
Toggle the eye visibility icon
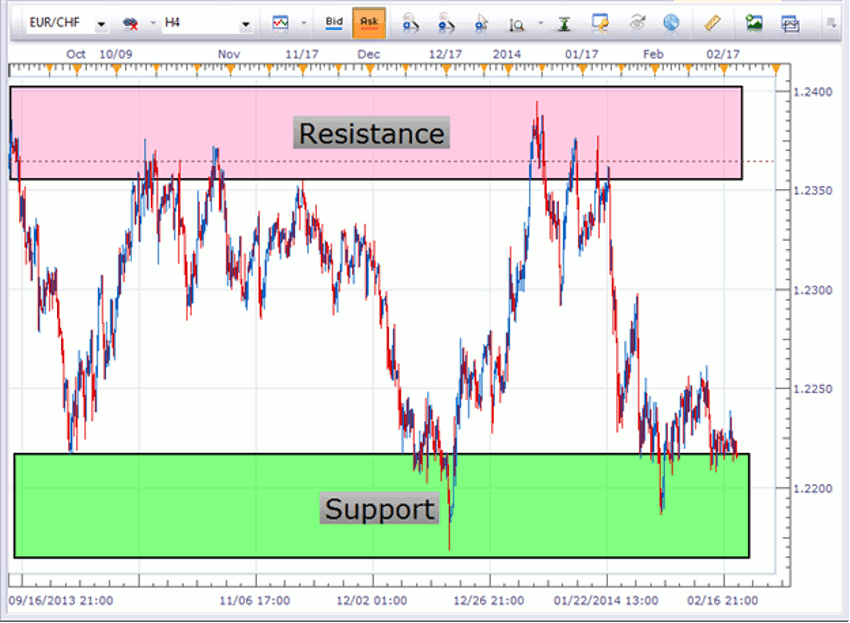[638, 23]
